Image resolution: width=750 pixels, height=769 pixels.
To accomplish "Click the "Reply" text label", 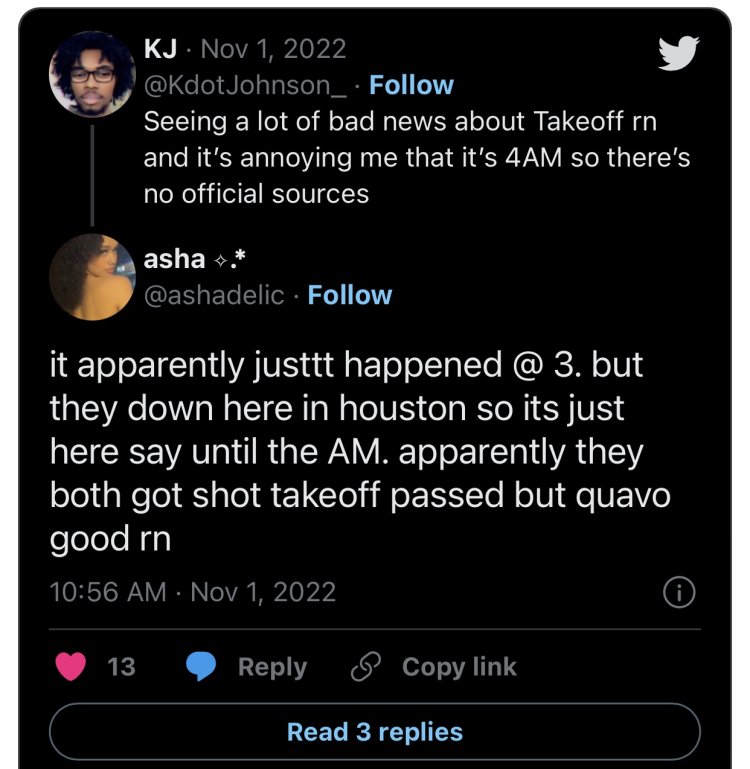I will pos(272,667).
